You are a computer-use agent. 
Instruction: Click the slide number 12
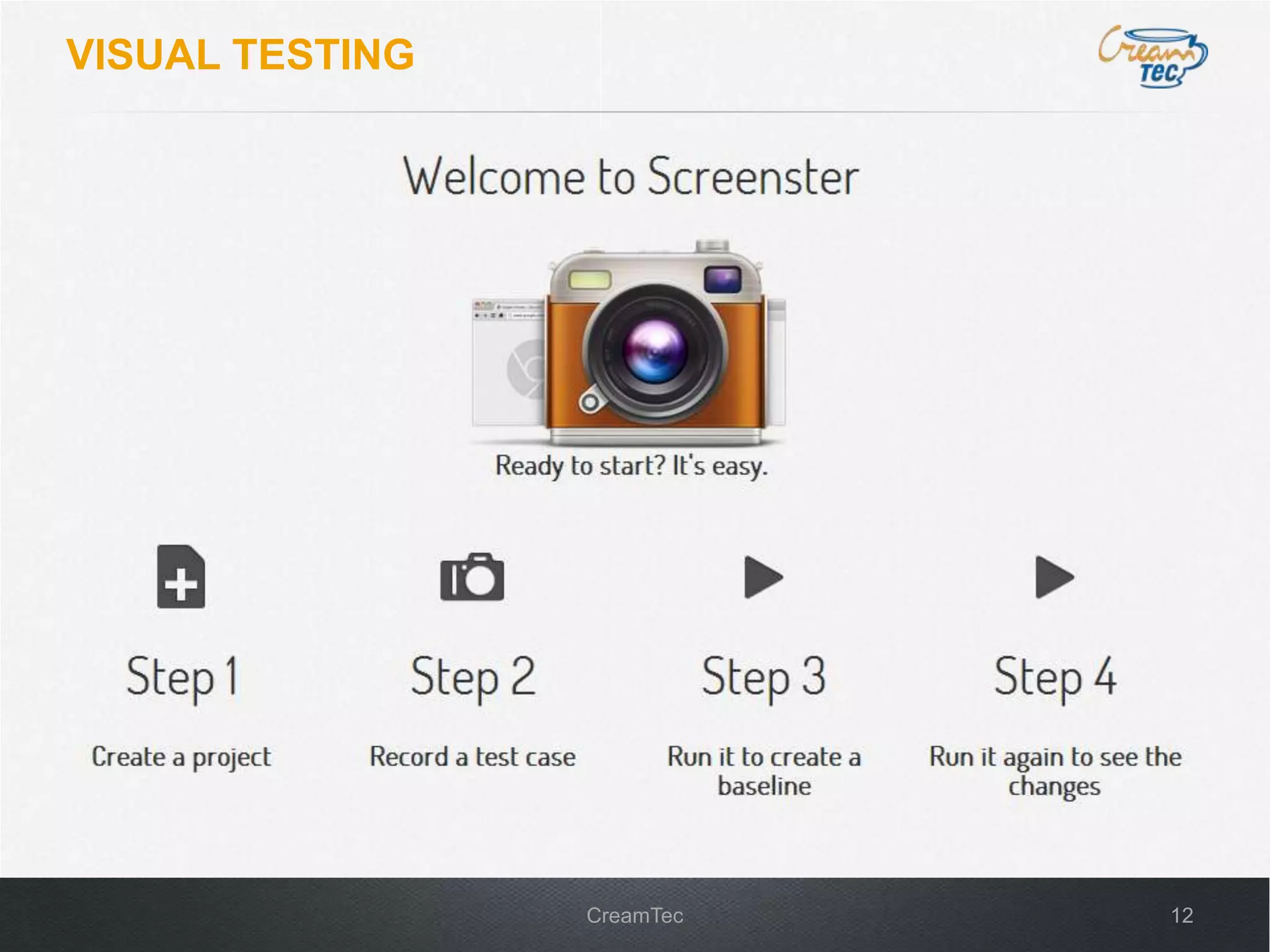(1182, 915)
